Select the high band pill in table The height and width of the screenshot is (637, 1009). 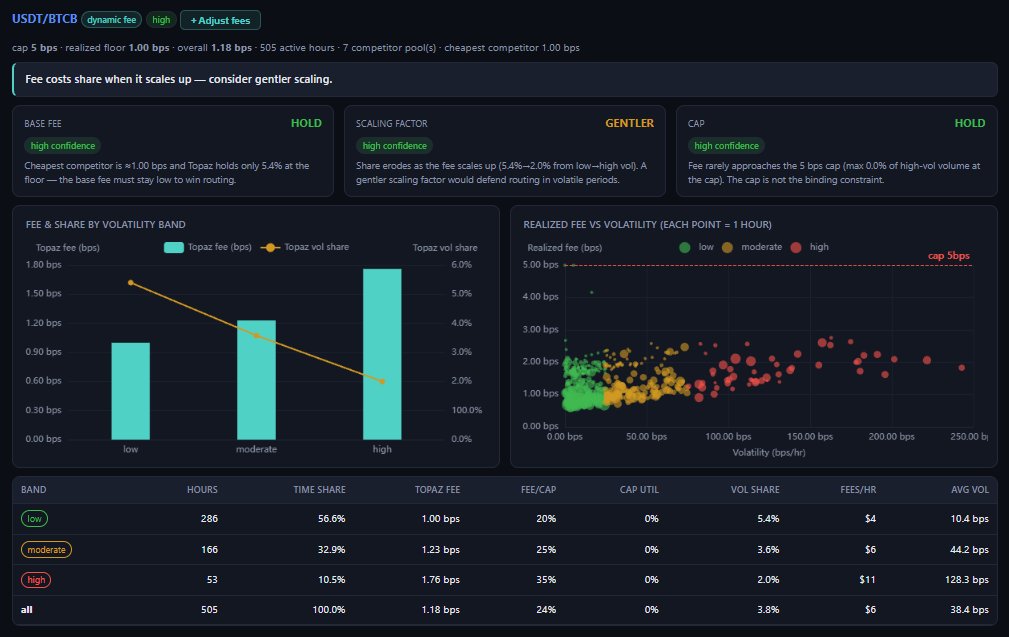point(36,580)
